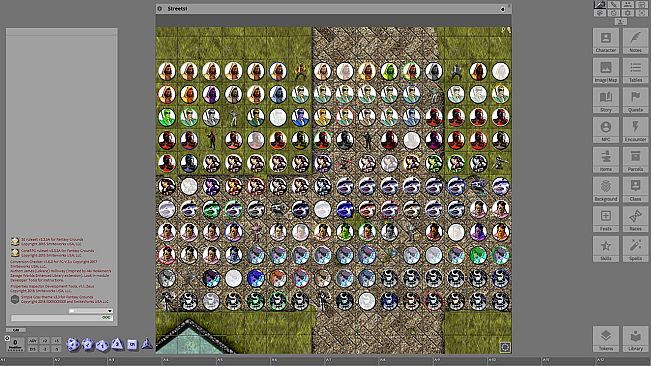
Task: Open the Races list
Action: 635,220
